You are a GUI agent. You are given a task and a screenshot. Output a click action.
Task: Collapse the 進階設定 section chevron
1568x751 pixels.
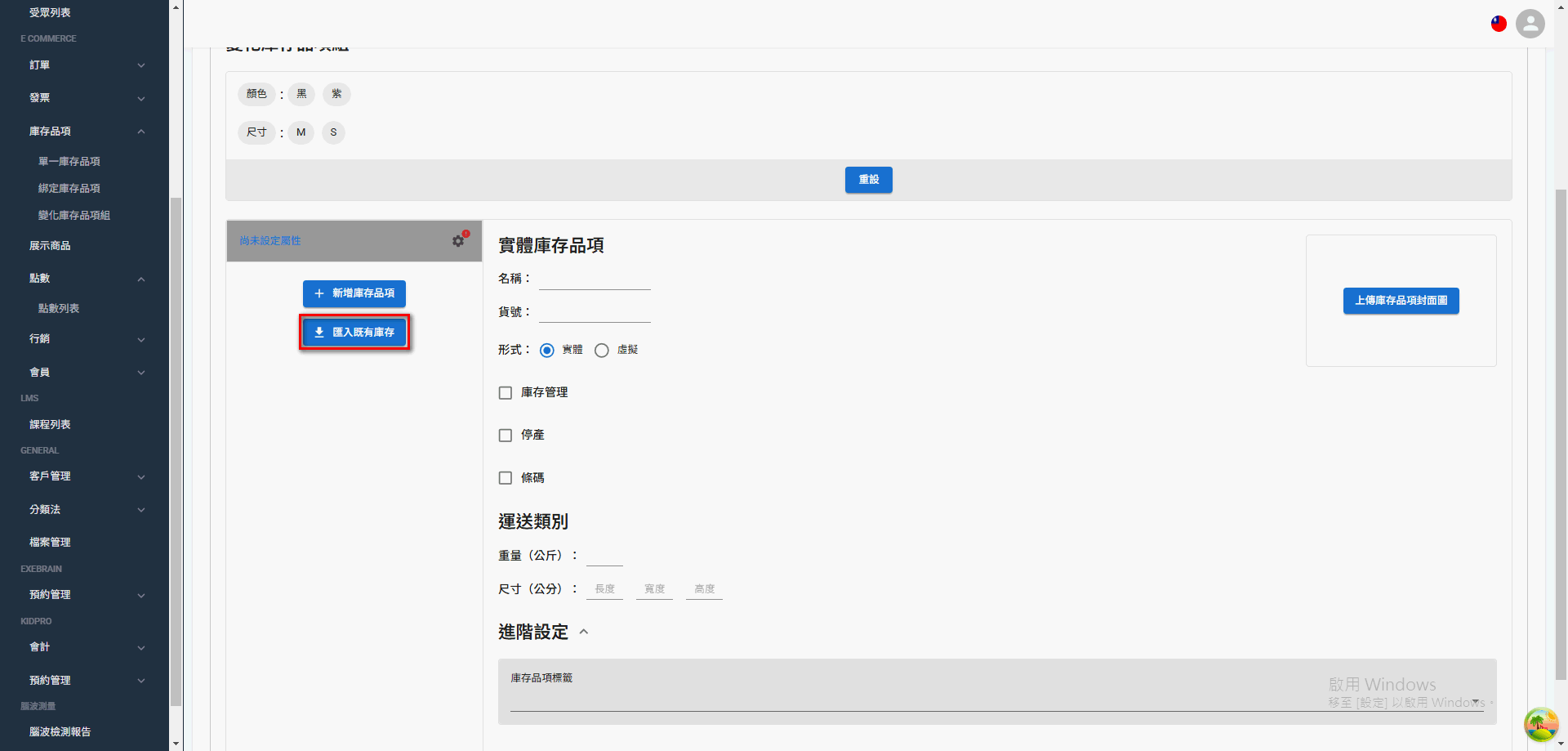click(584, 632)
